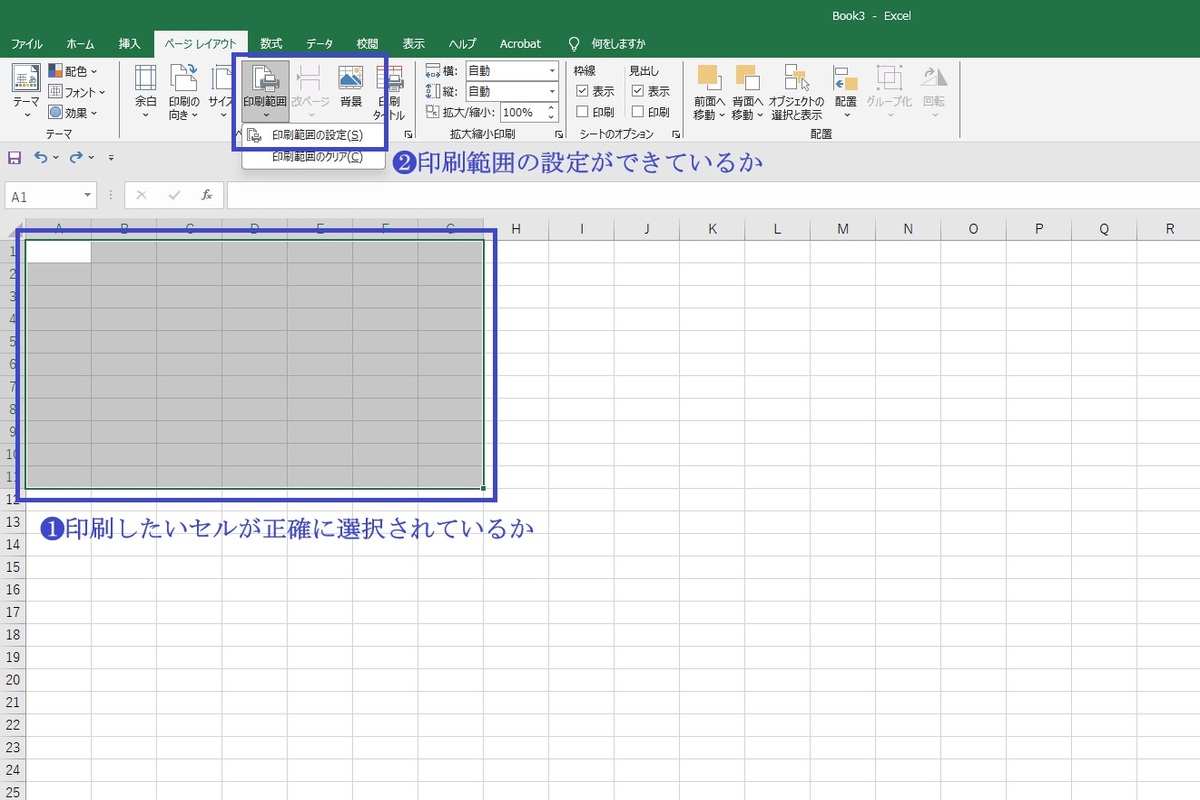1200x800 pixels.
Task: Open the 配色 (Colors) dropdown
Action: [x=74, y=71]
